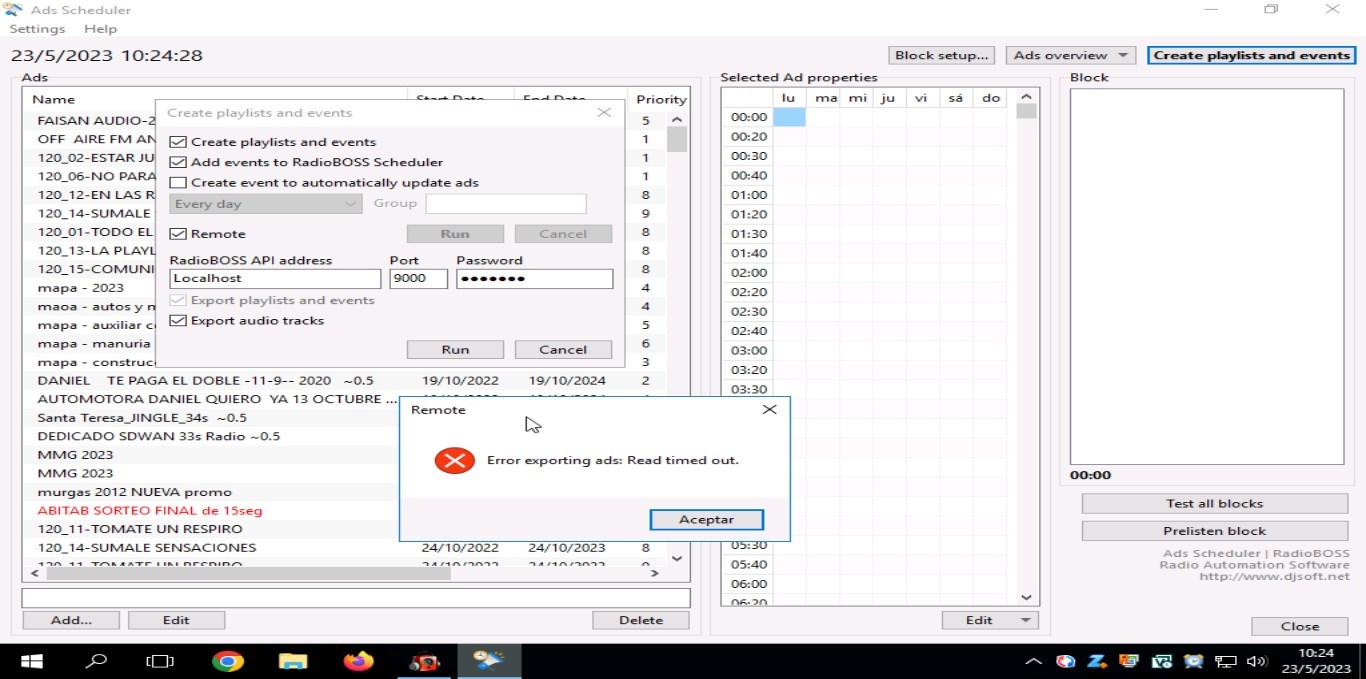Click Block setup... button
The height and width of the screenshot is (679, 1366).
pos(943,56)
